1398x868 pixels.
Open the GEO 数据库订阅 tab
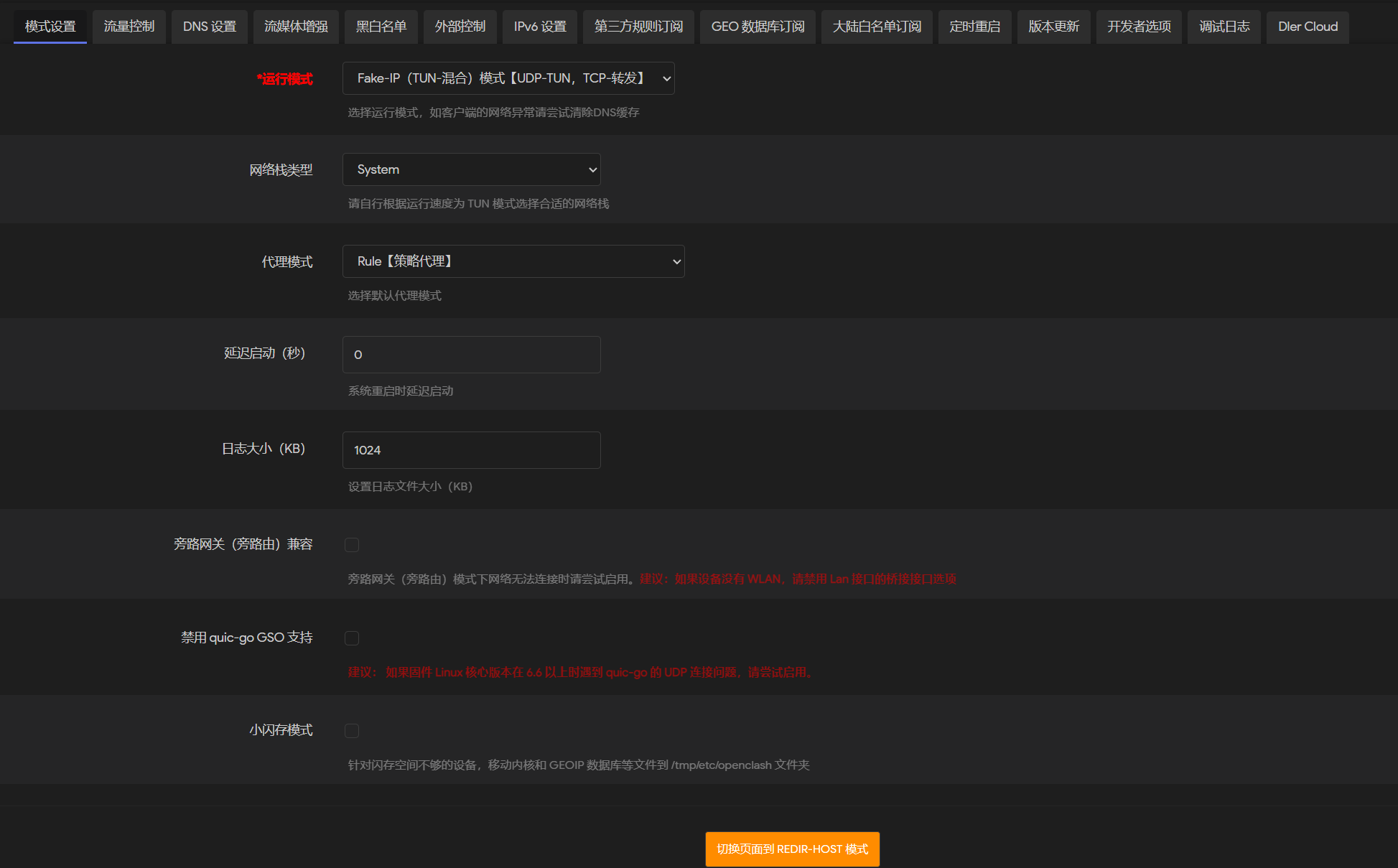[x=758, y=27]
